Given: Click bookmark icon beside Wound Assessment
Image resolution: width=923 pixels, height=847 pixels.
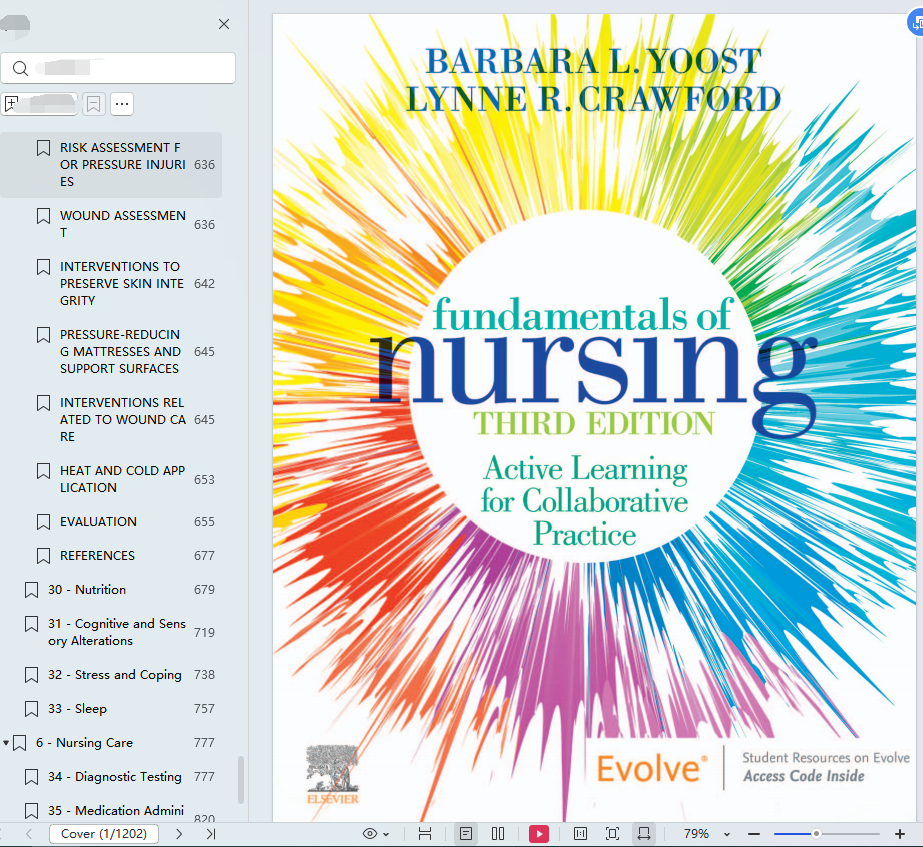Looking at the screenshot, I should pyautogui.click(x=44, y=216).
